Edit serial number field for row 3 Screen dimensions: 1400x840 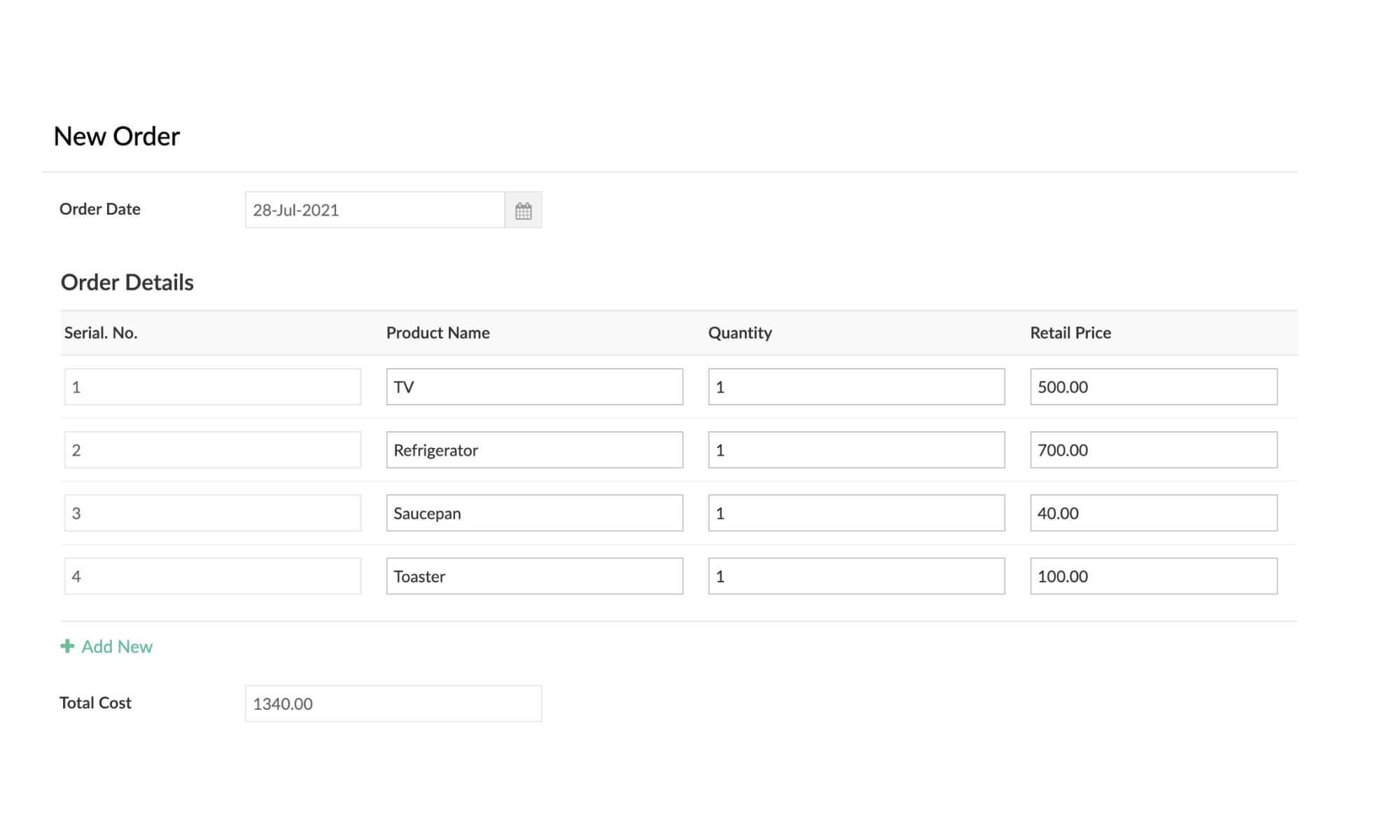click(213, 513)
